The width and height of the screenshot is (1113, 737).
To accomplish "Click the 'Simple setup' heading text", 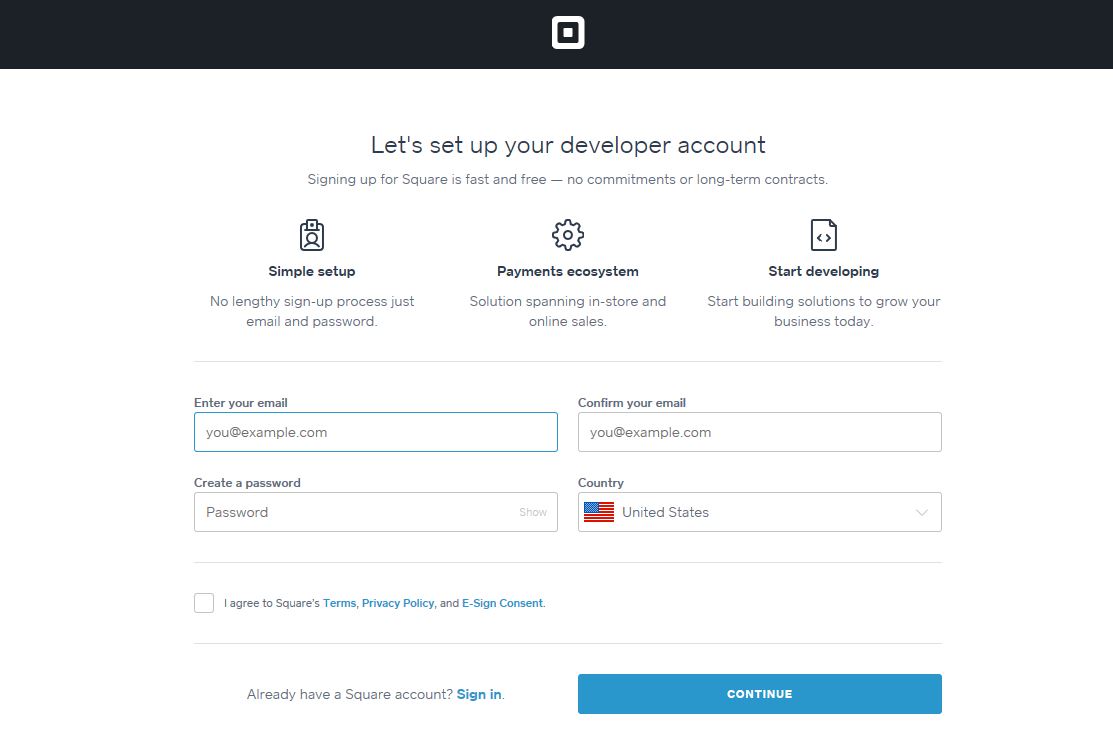I will point(312,271).
